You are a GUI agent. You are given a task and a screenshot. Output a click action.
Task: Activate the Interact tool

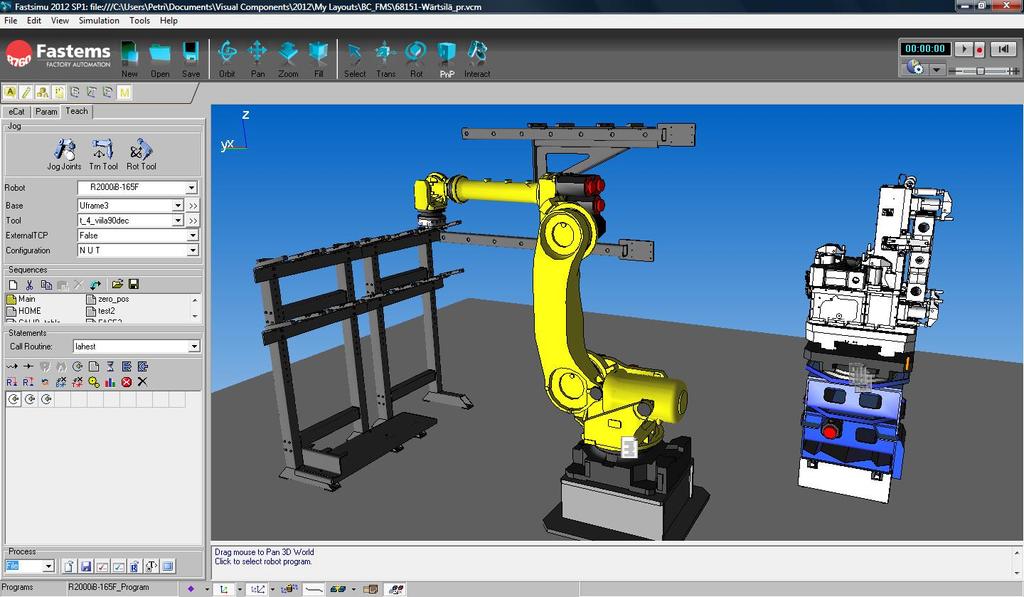click(x=477, y=58)
